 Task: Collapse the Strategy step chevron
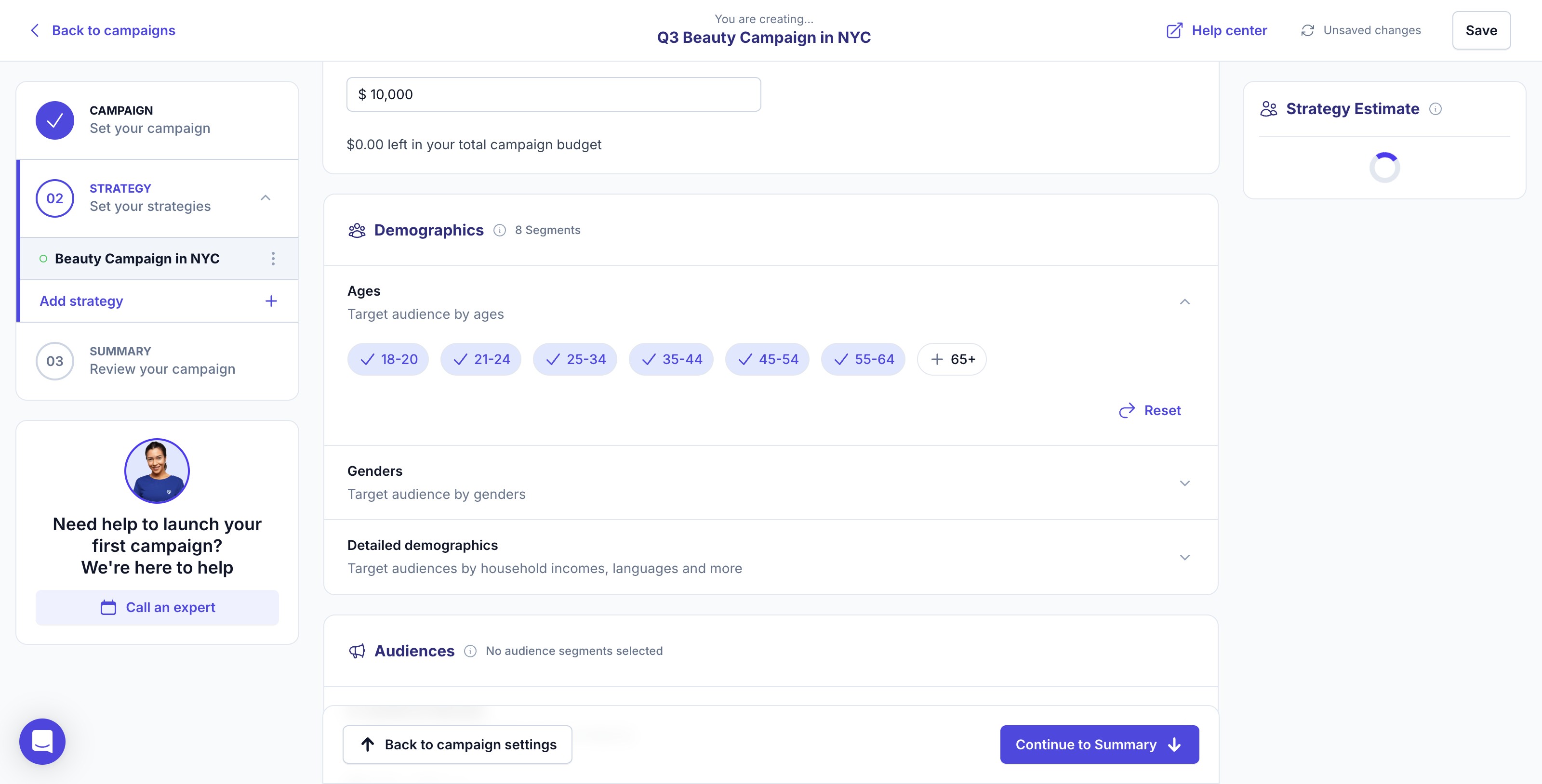coord(266,198)
